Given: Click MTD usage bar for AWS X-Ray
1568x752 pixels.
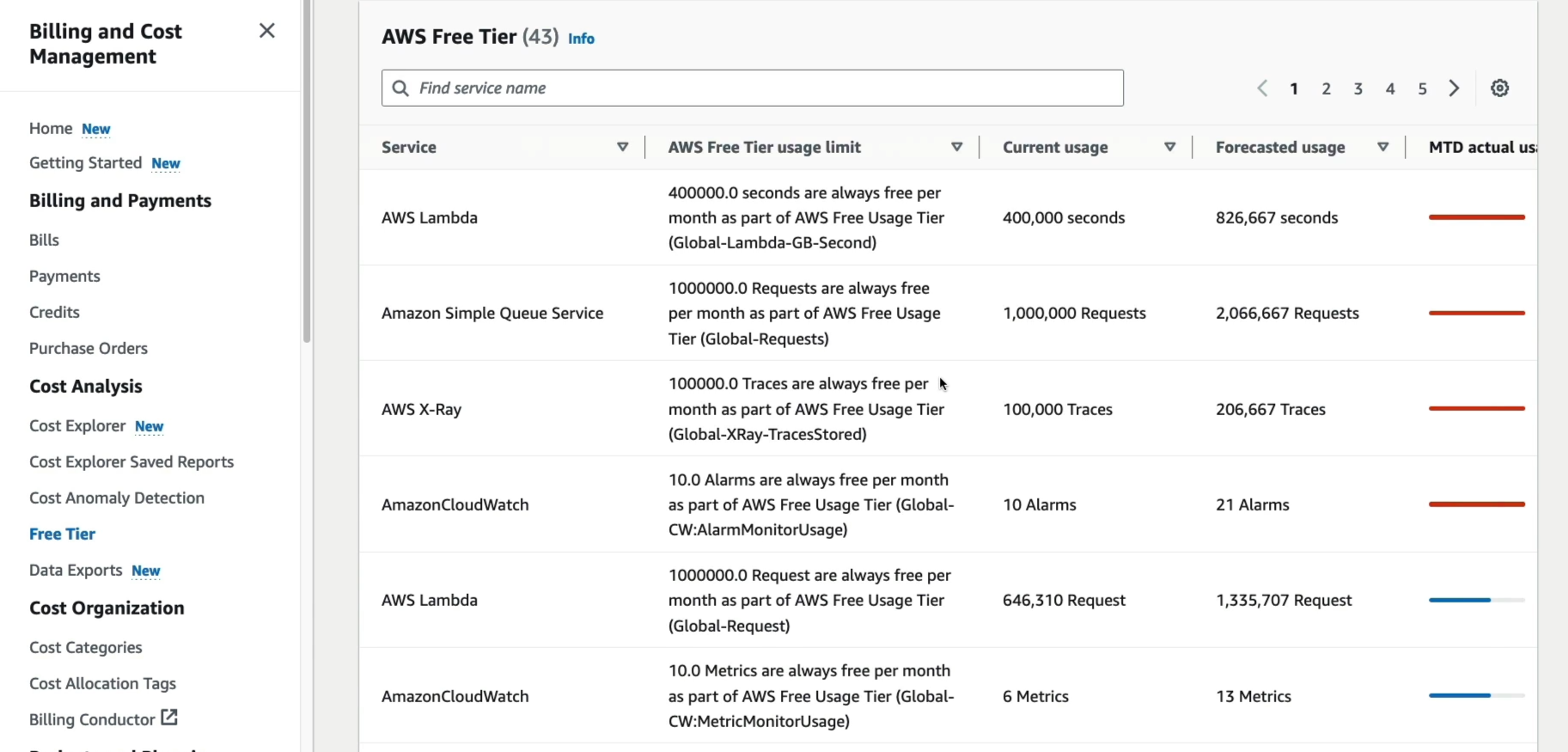Looking at the screenshot, I should [1477, 408].
